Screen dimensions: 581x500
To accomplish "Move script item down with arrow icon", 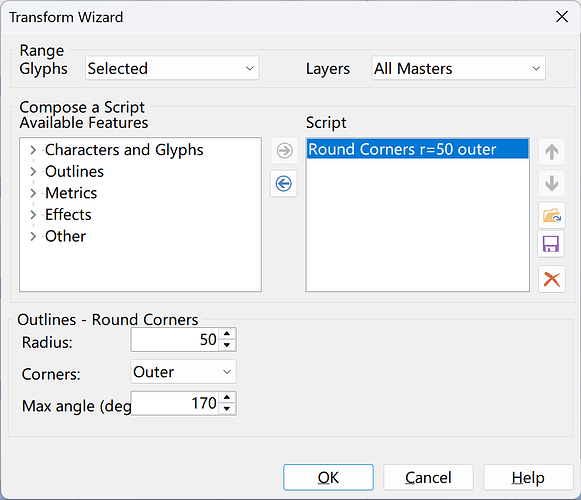I will pos(552,183).
